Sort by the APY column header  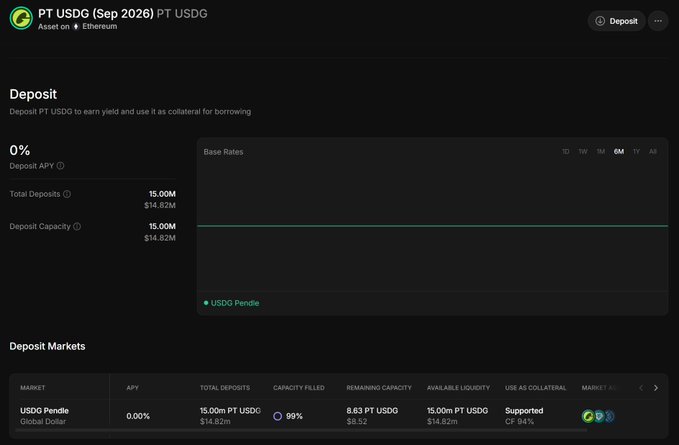coord(133,388)
